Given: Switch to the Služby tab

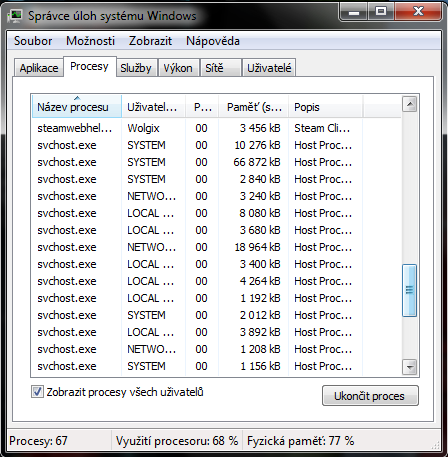Looking at the screenshot, I should [136, 68].
